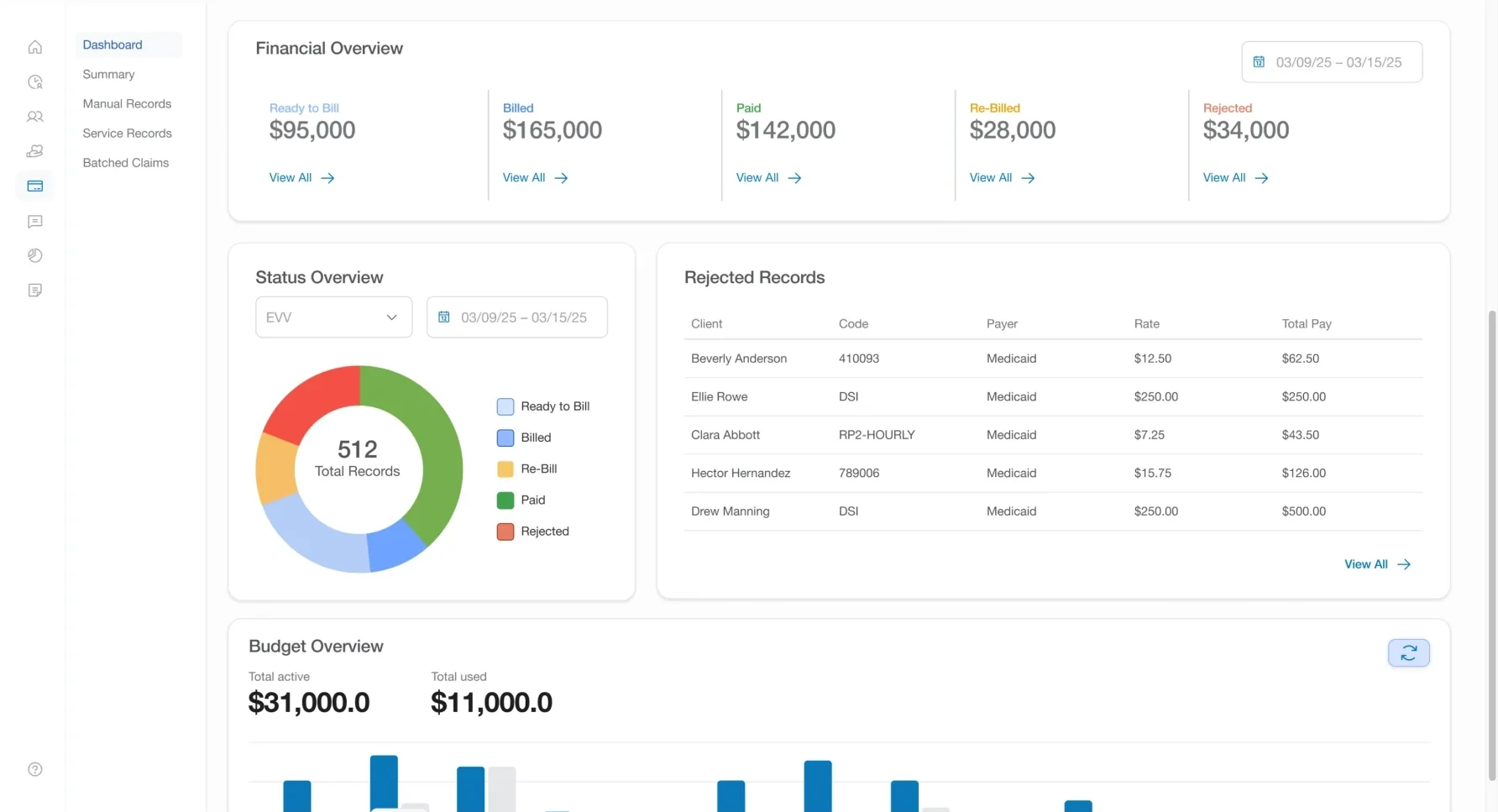1498x812 pixels.
Task: Click the page vertical scrollbar
Action: pyautogui.click(x=1492, y=546)
